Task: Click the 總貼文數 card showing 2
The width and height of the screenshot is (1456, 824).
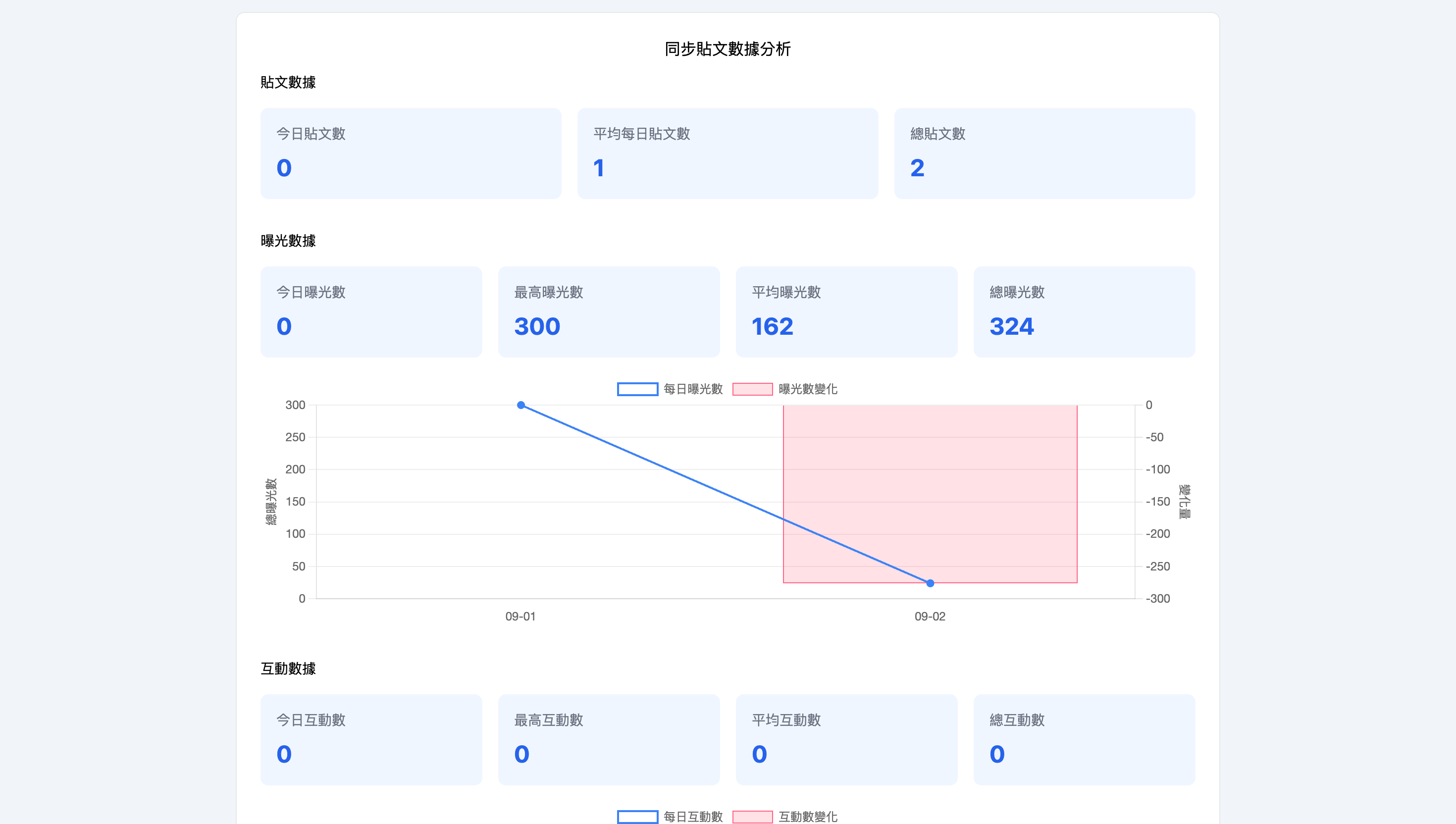Action: (x=1045, y=153)
